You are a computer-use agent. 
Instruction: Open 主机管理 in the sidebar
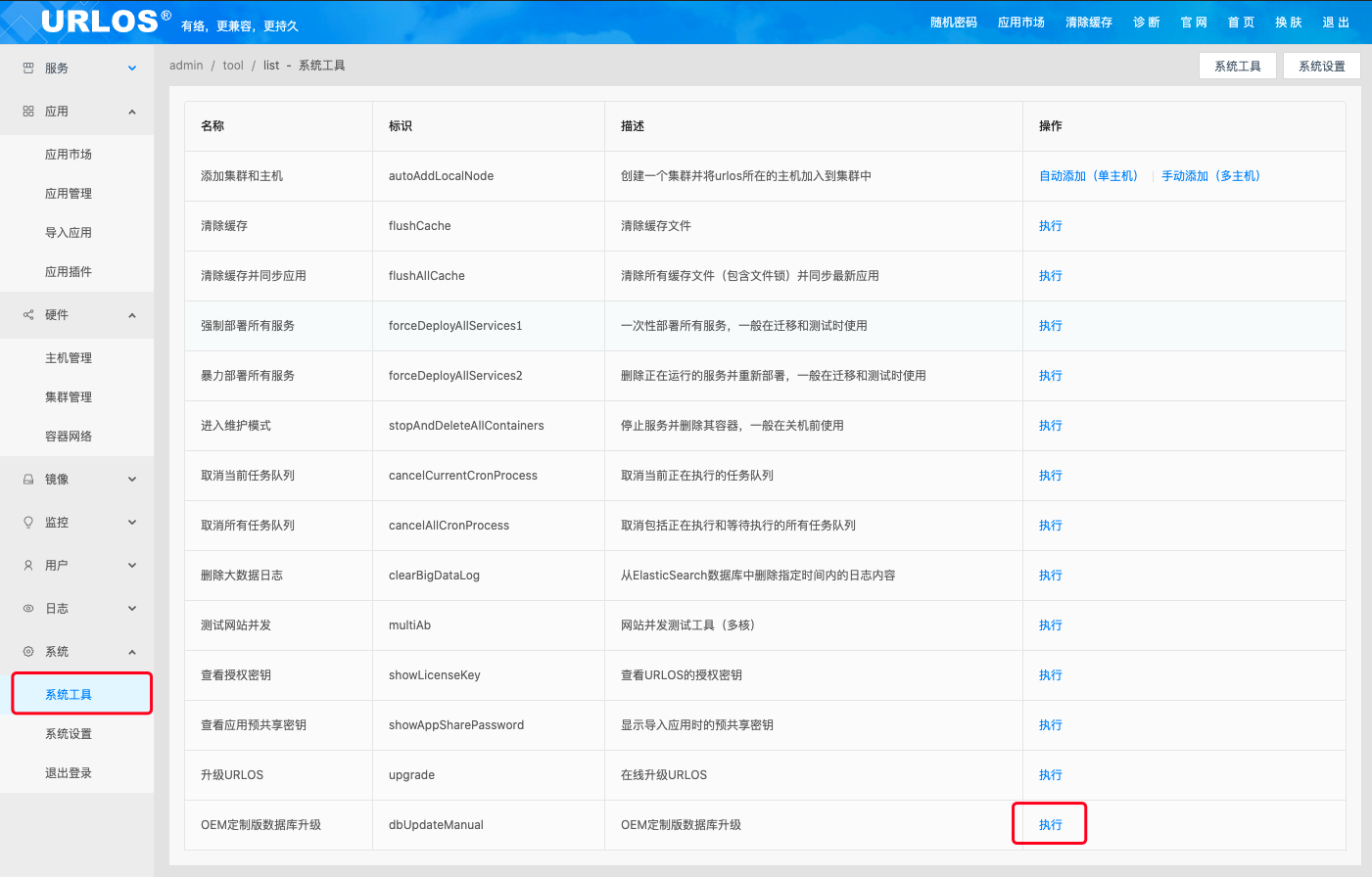click(69, 358)
